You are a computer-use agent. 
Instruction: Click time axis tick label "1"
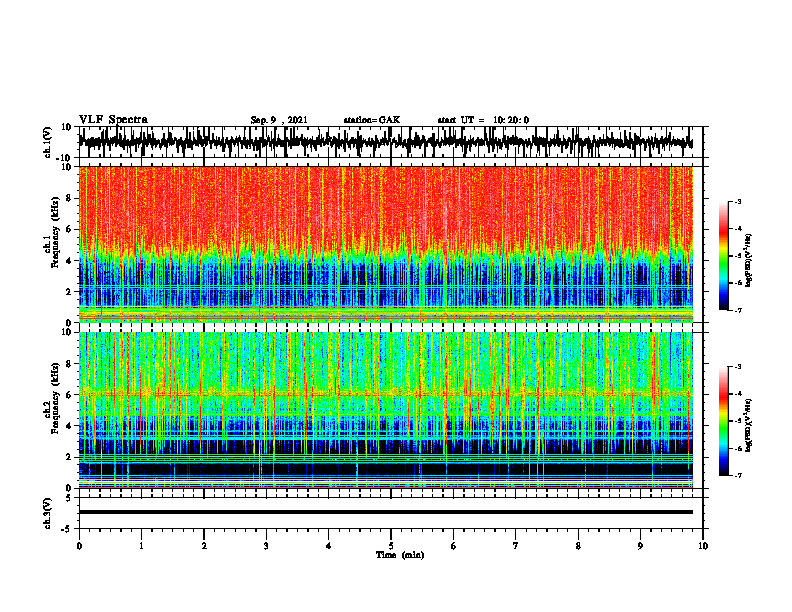point(141,546)
